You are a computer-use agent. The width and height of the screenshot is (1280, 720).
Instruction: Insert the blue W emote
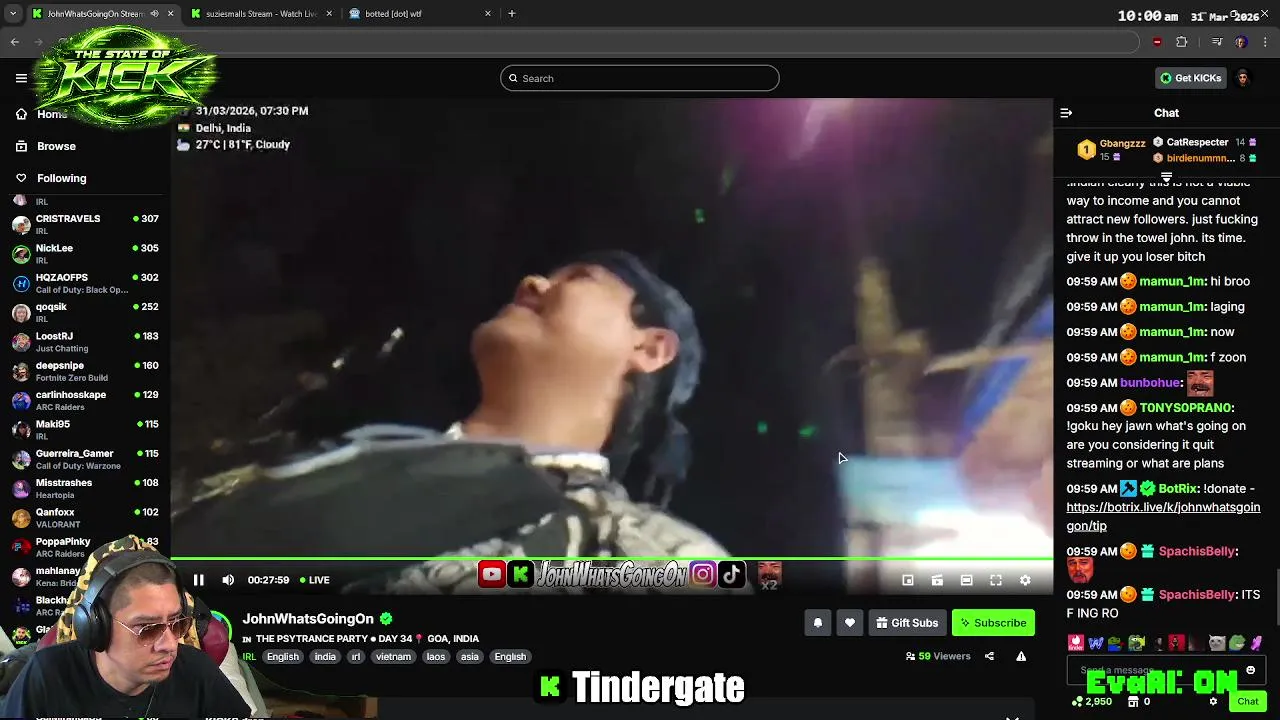[1096, 643]
